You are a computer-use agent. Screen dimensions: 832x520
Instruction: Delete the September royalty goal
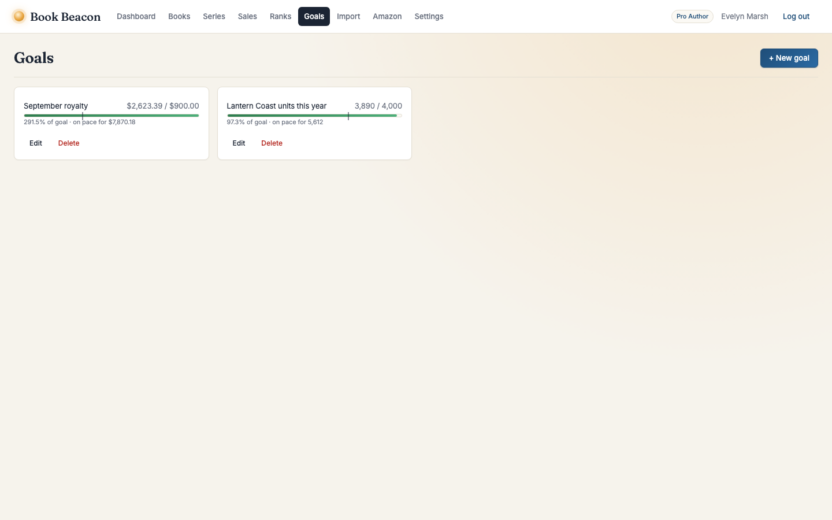click(68, 143)
